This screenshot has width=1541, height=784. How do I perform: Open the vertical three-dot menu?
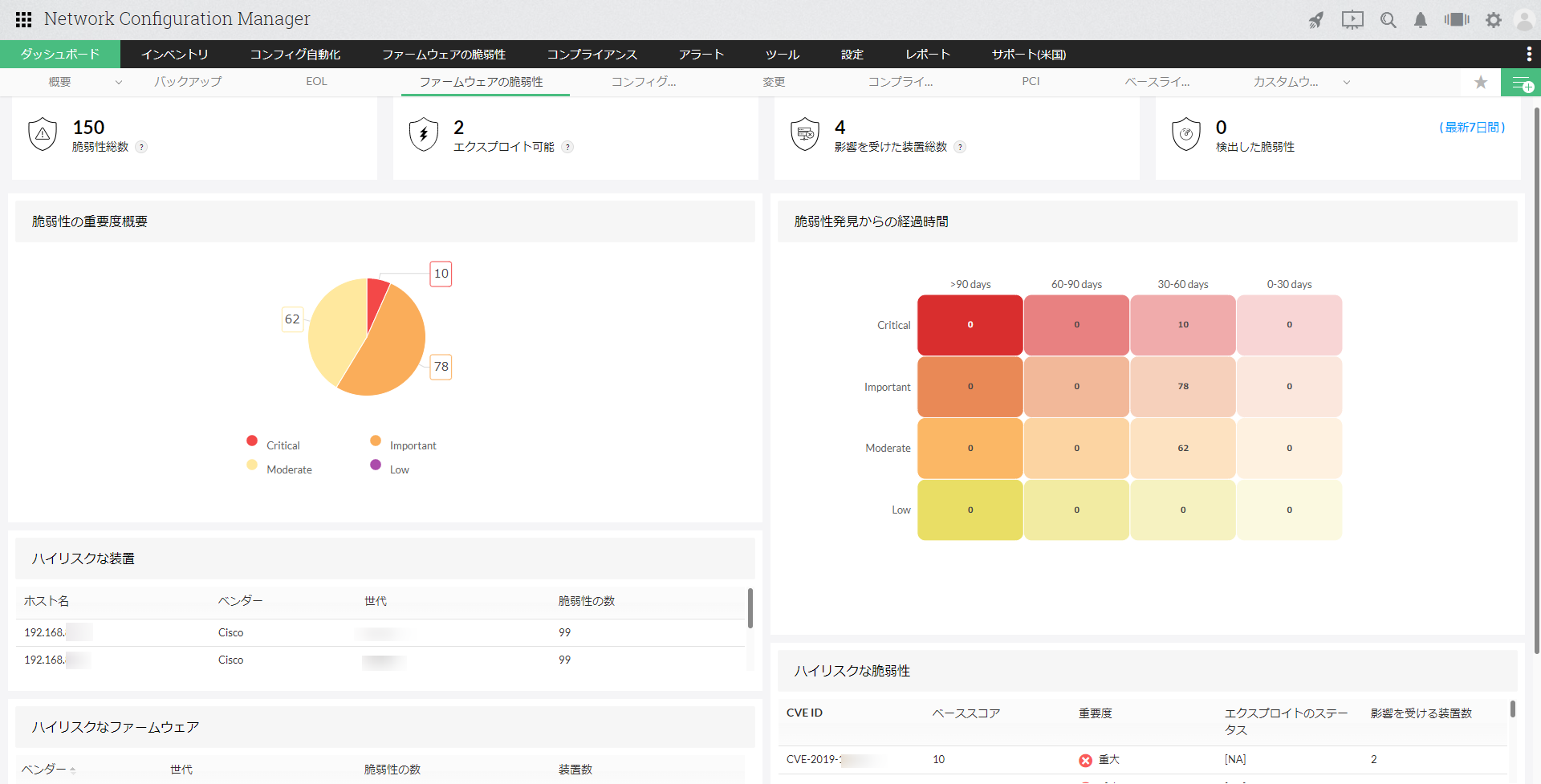1528,54
